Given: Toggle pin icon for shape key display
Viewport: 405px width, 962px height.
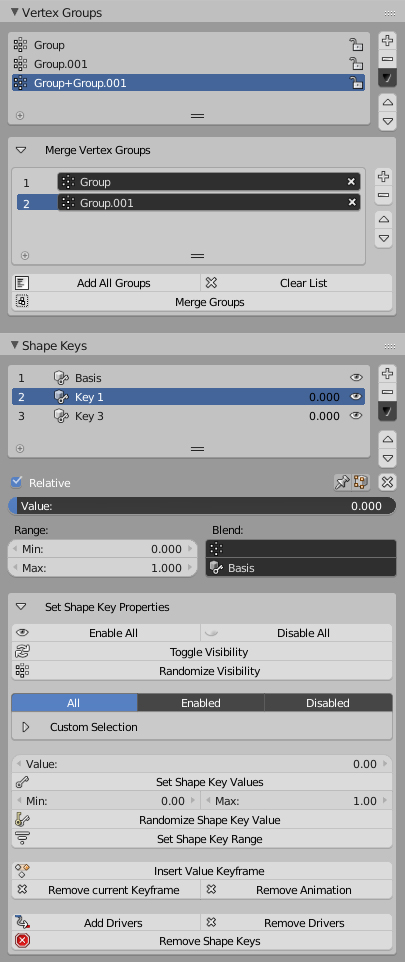Looking at the screenshot, I should [342, 483].
